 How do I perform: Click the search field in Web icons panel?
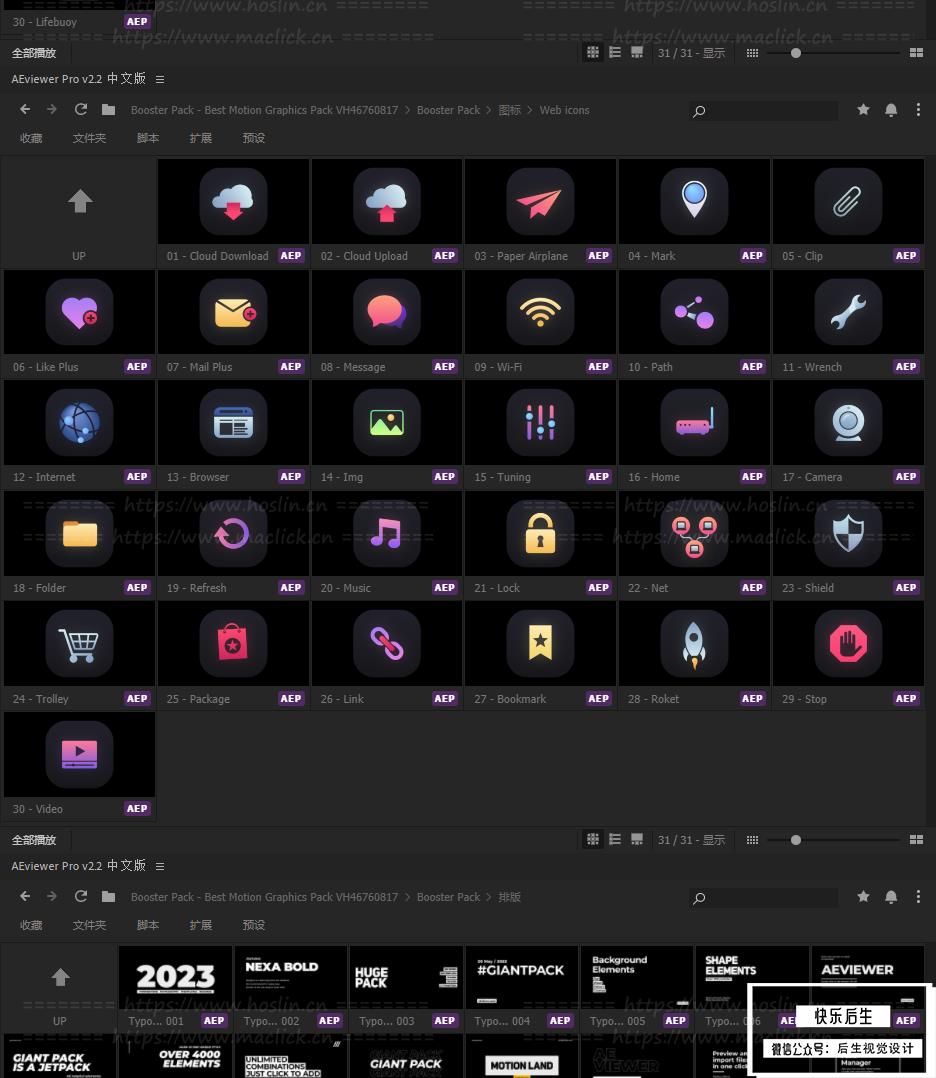764,111
